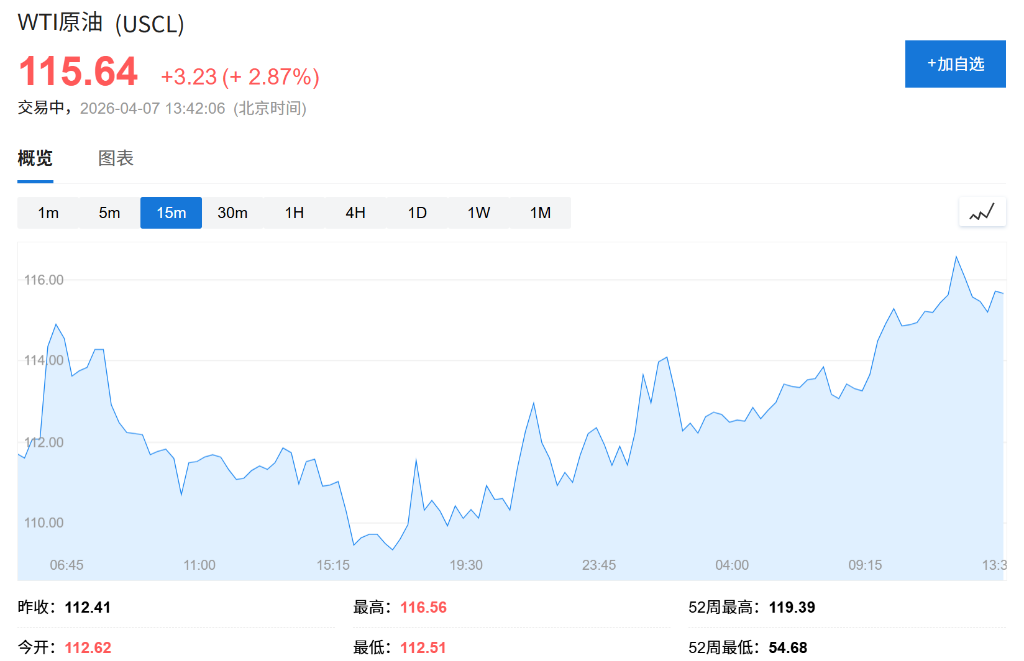Switch to daily 1D view

click(417, 212)
